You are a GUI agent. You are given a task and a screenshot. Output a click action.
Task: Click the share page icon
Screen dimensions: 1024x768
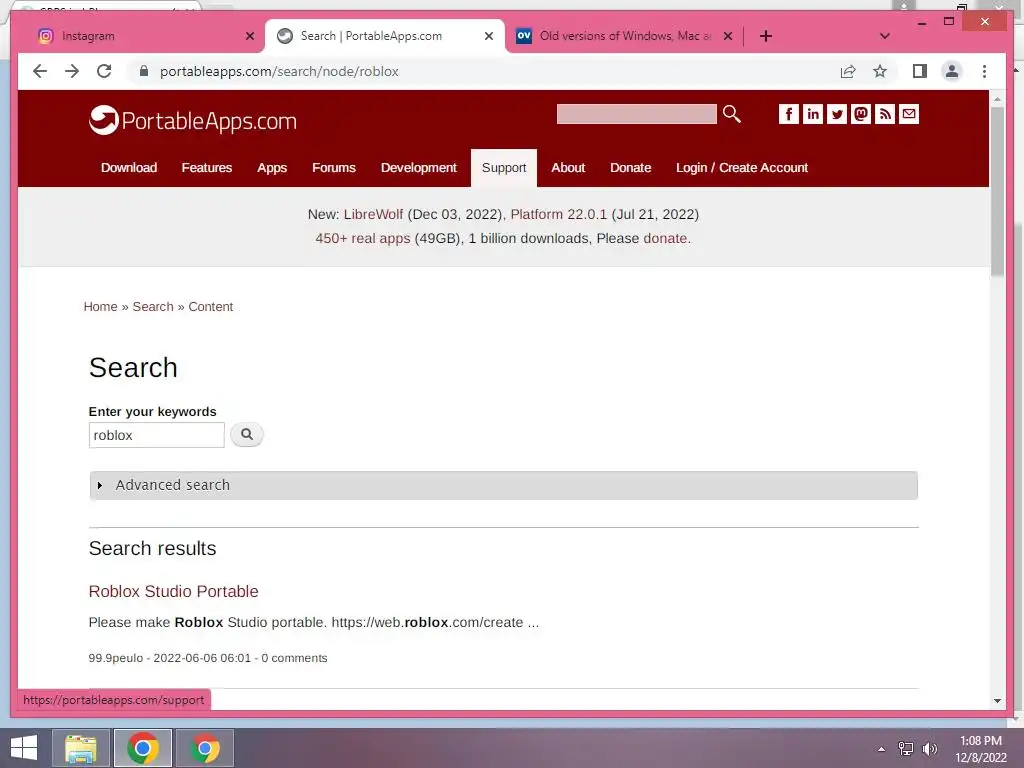pos(848,71)
